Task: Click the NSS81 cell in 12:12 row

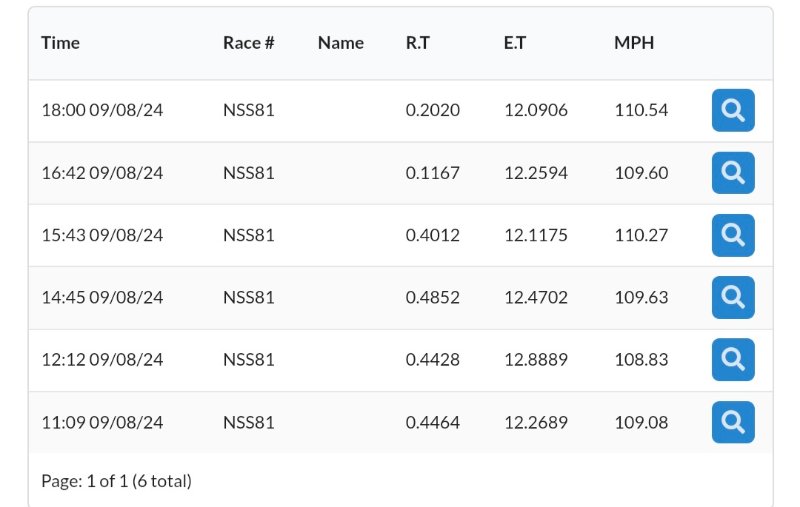Action: click(248, 360)
